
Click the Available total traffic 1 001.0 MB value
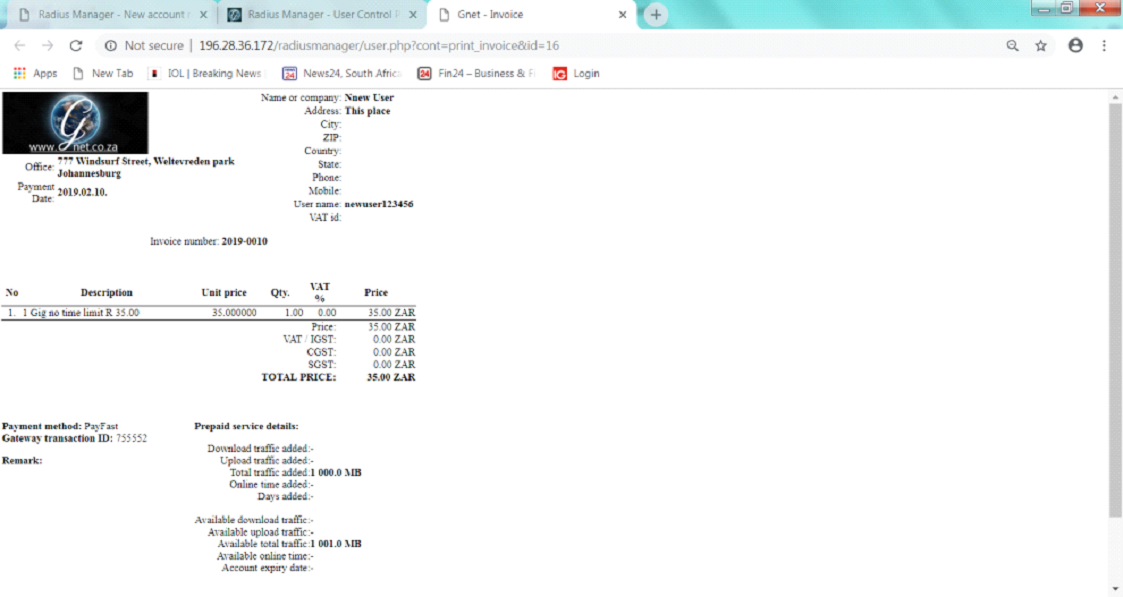click(336, 544)
